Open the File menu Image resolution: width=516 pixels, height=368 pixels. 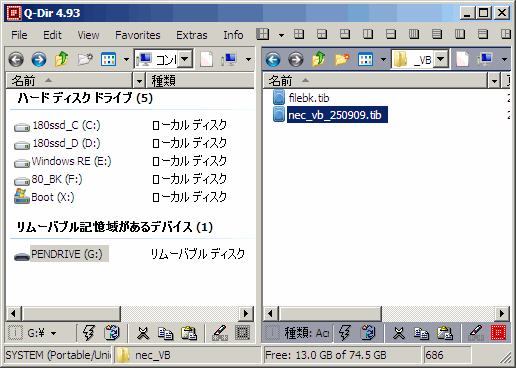coord(19,35)
